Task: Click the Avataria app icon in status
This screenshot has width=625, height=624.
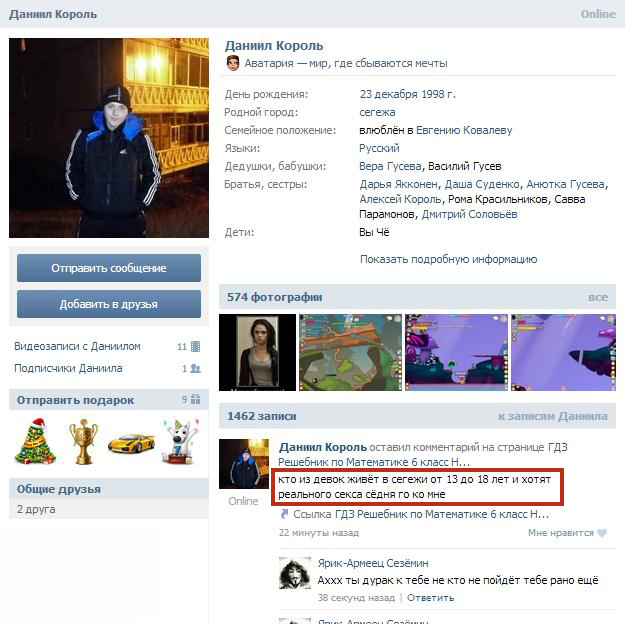Action: coord(233,63)
